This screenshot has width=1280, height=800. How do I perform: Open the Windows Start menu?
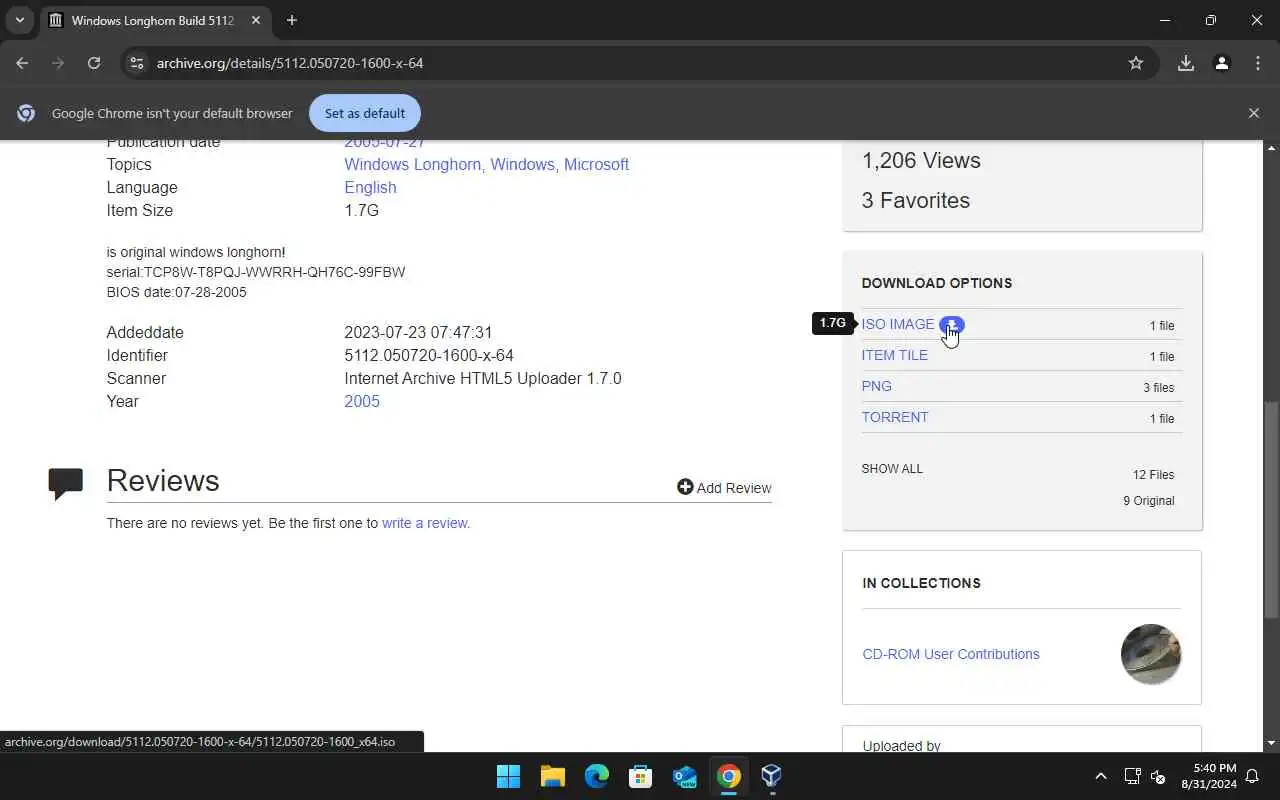tap(509, 776)
